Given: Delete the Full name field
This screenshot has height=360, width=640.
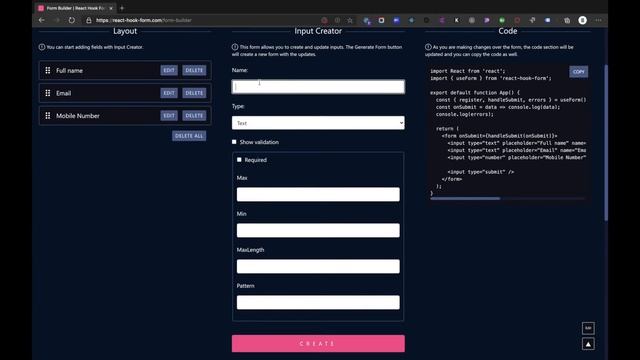Looking at the screenshot, I should coord(194,70).
